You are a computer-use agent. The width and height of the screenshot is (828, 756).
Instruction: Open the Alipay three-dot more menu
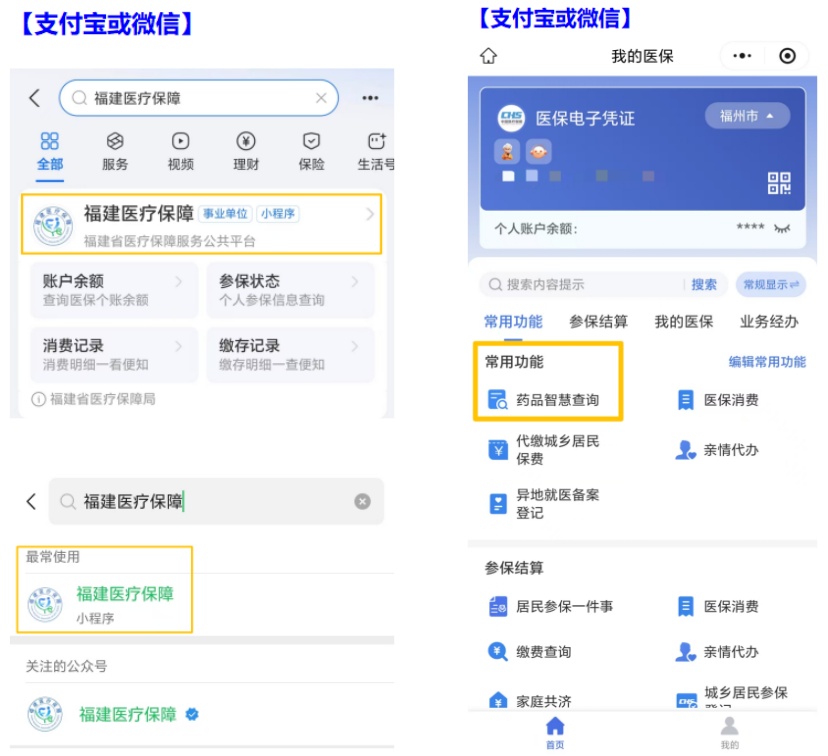(x=370, y=98)
